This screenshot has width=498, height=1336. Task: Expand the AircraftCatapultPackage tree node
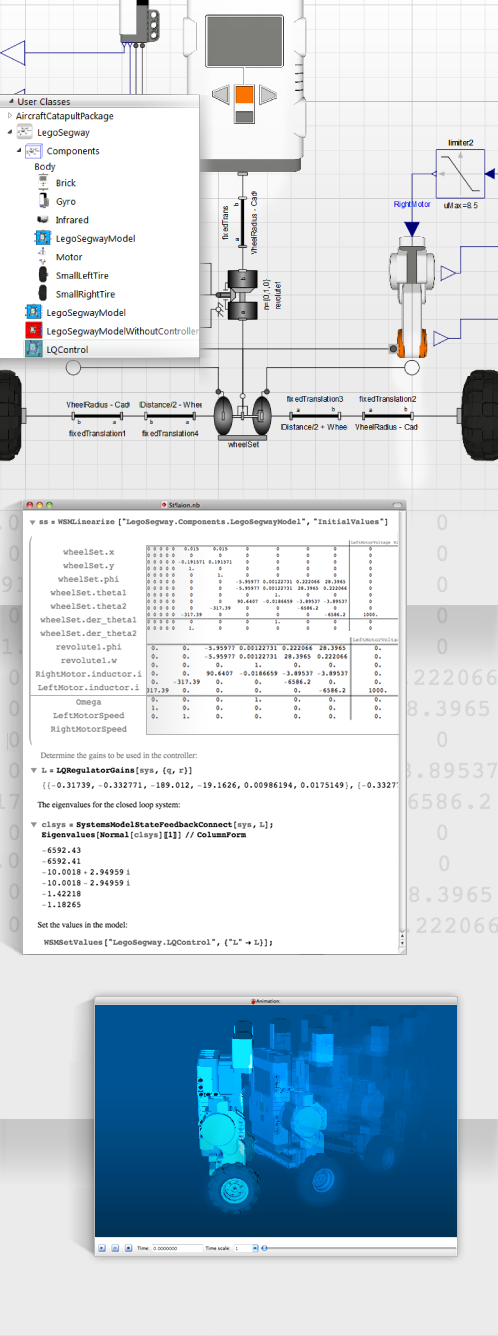(x=10, y=116)
